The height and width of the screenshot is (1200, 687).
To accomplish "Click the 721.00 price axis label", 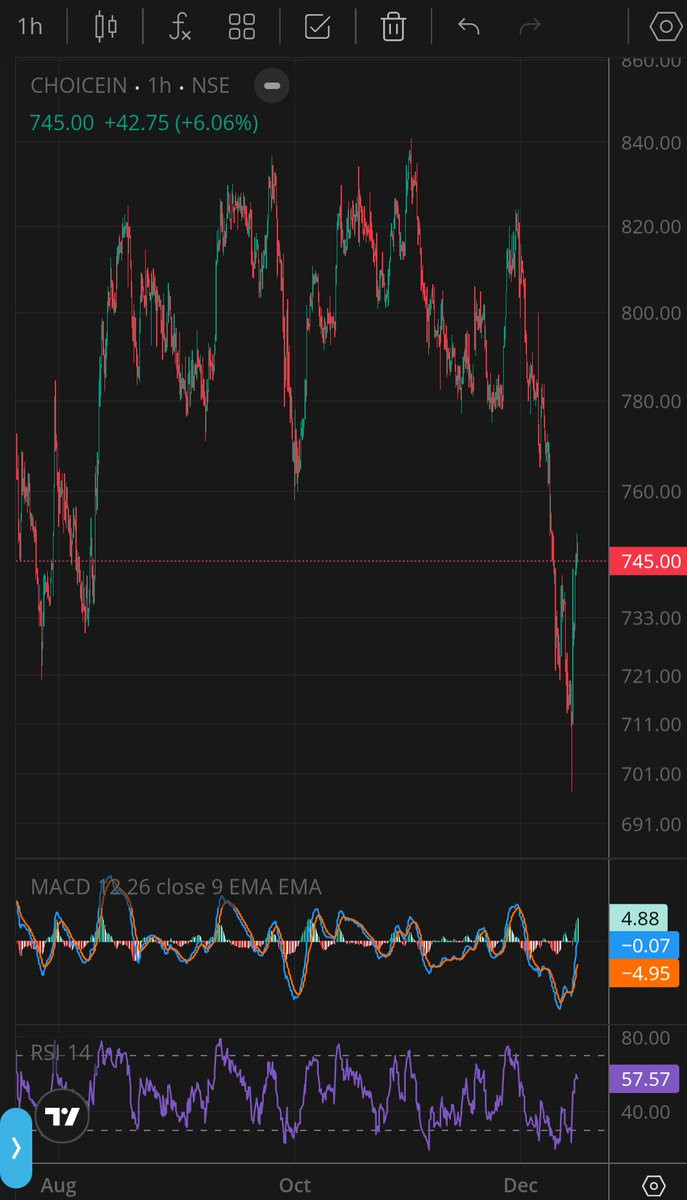I will point(649,676).
